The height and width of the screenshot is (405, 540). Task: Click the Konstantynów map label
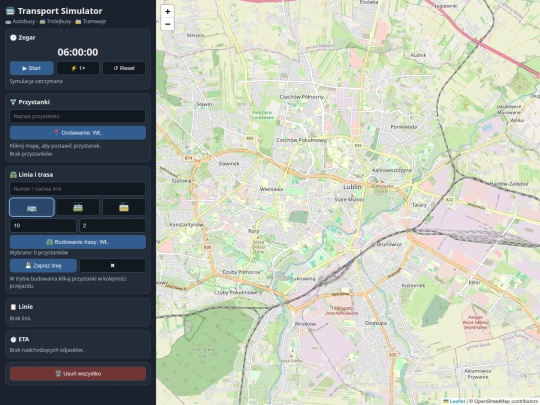coord(186,225)
